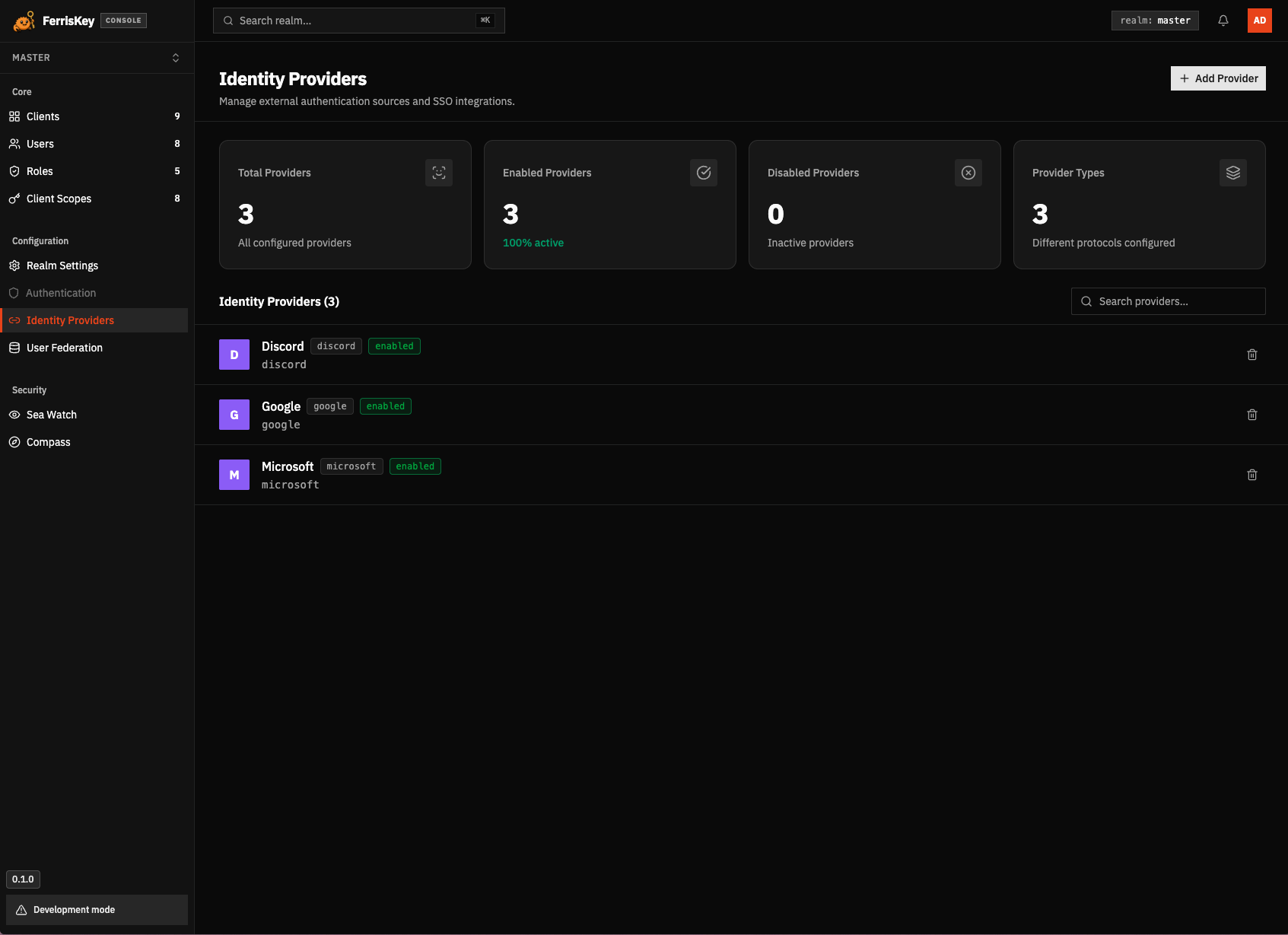The height and width of the screenshot is (935, 1288).
Task: Select the Roles icon in the sidebar
Action: click(14, 171)
